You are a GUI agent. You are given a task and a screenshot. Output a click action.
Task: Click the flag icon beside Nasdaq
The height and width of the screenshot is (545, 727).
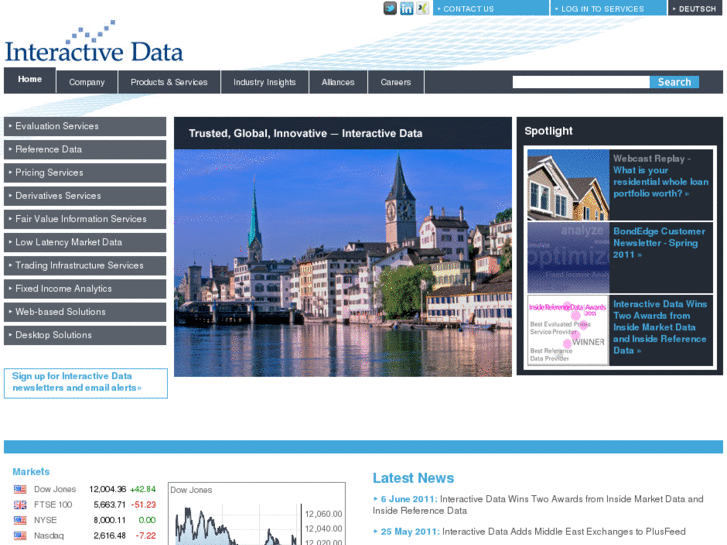click(x=20, y=536)
